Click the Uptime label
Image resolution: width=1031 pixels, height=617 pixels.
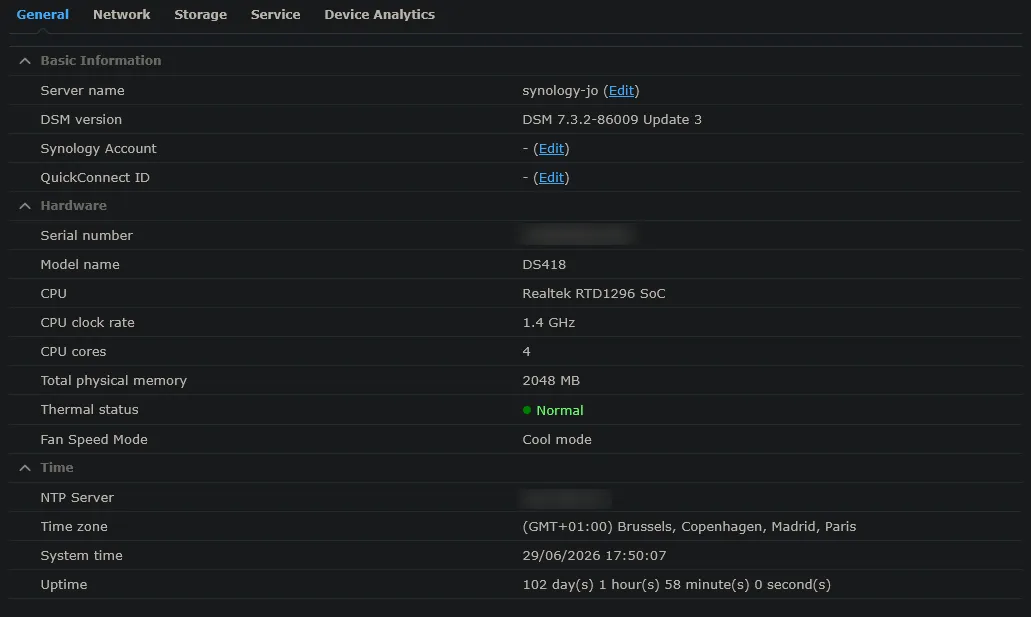[x=64, y=584]
